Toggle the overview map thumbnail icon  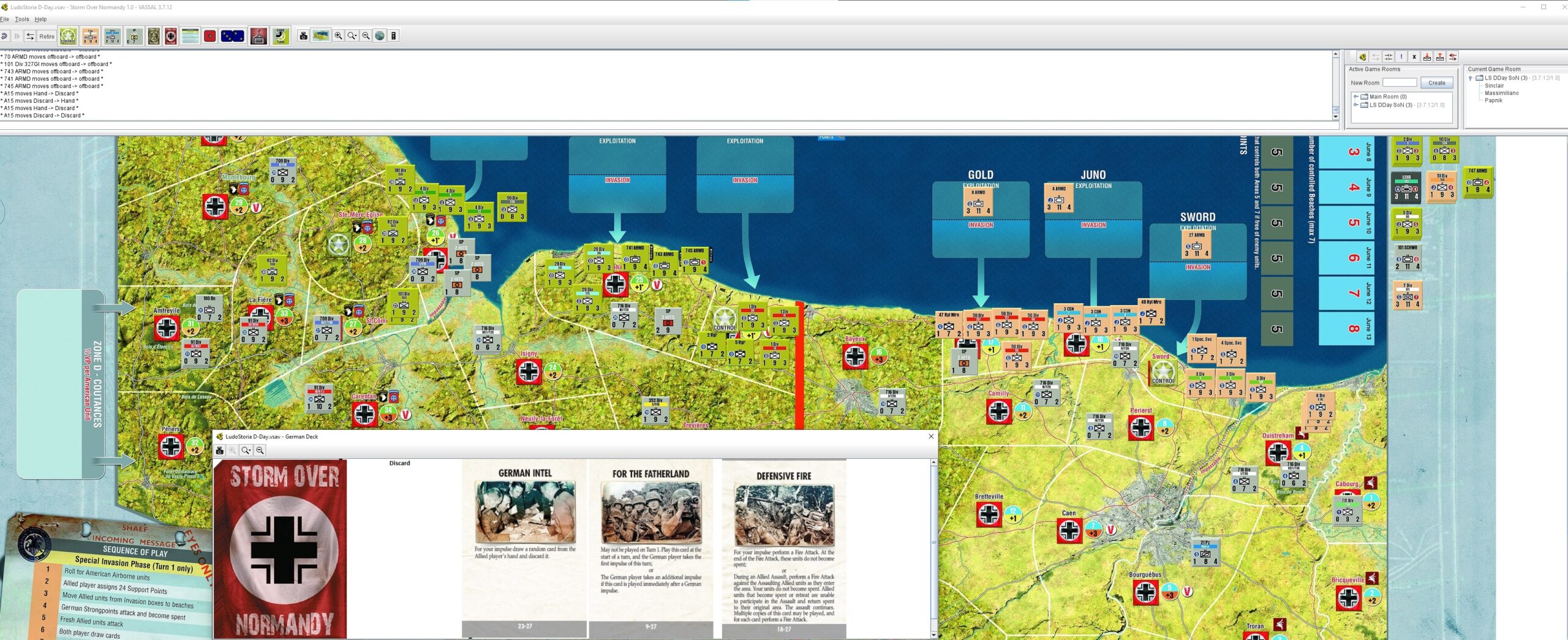[321, 36]
